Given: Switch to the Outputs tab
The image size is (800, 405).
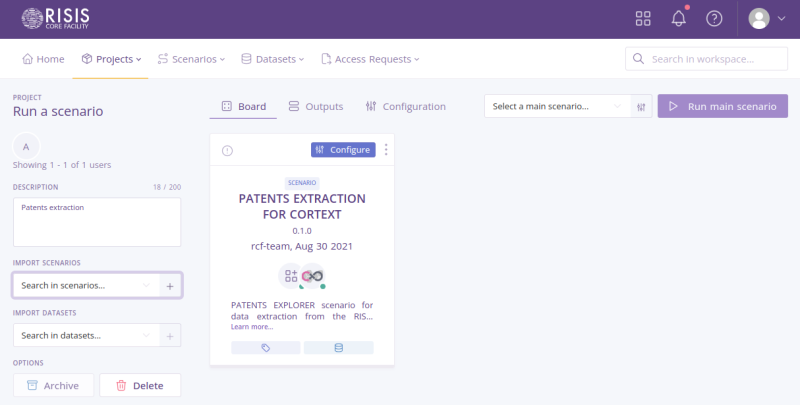Looking at the screenshot, I should [x=315, y=106].
